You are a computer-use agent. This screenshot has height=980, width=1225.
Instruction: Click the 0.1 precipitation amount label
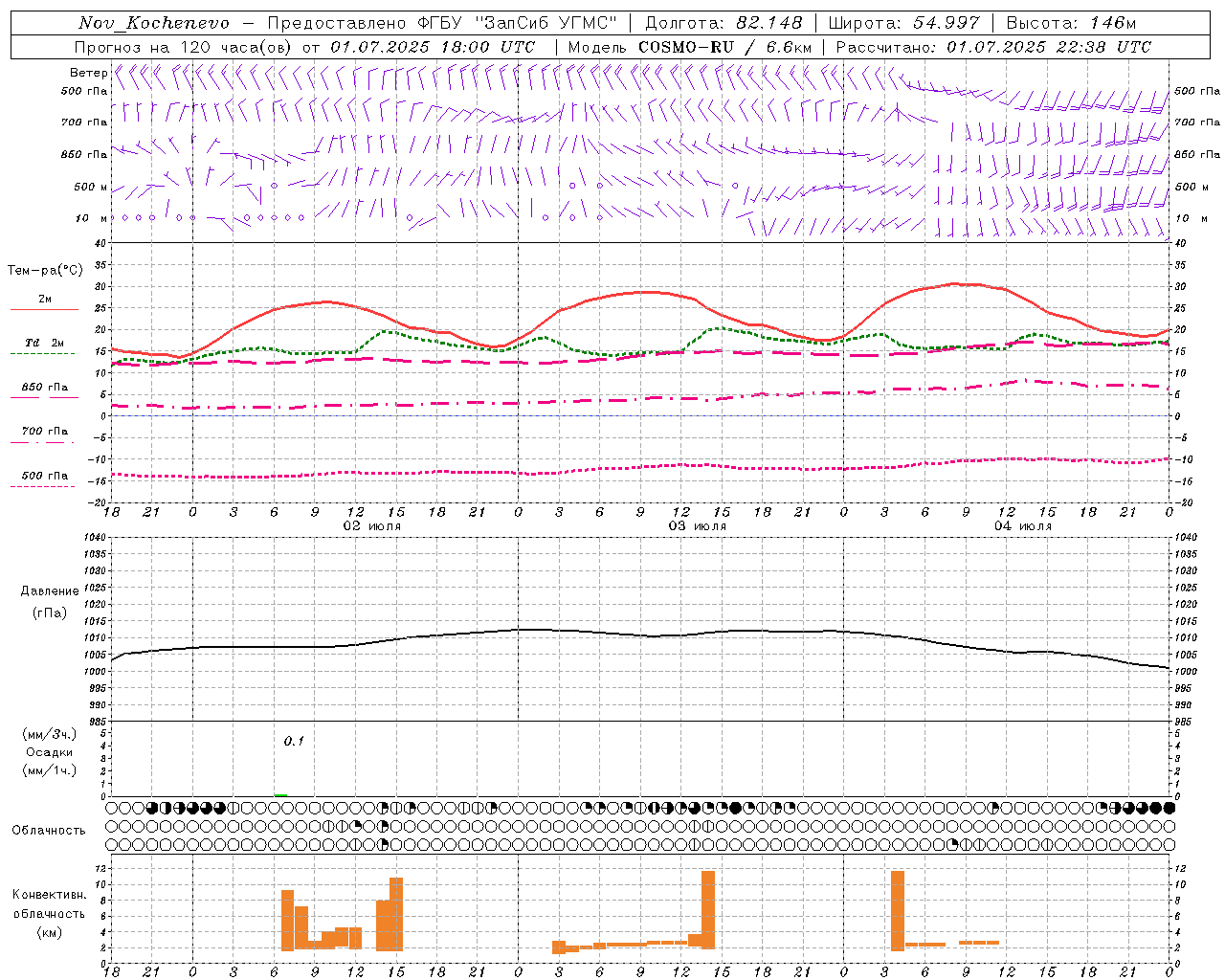[294, 741]
